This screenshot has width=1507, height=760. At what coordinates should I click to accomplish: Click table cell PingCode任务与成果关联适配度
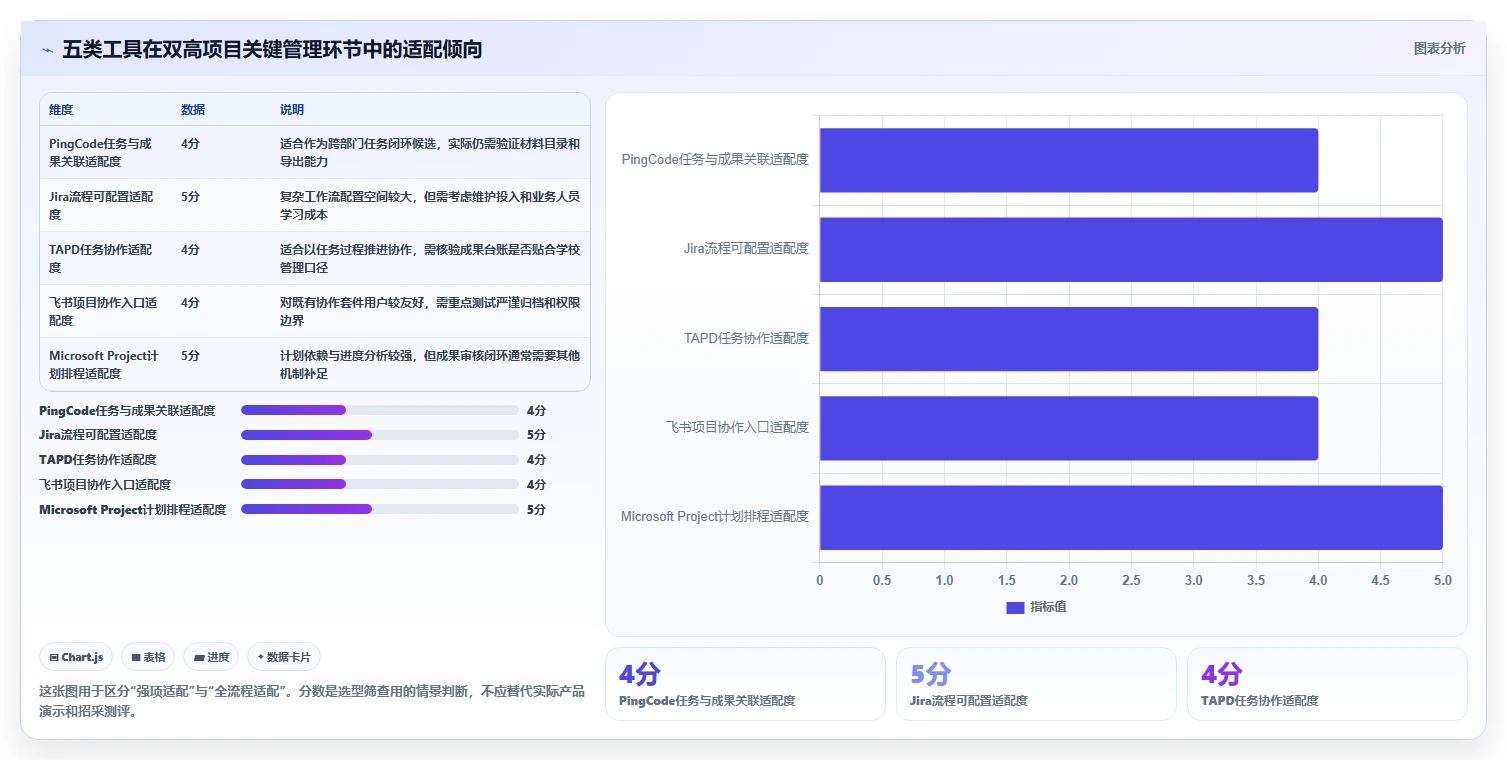click(104, 152)
